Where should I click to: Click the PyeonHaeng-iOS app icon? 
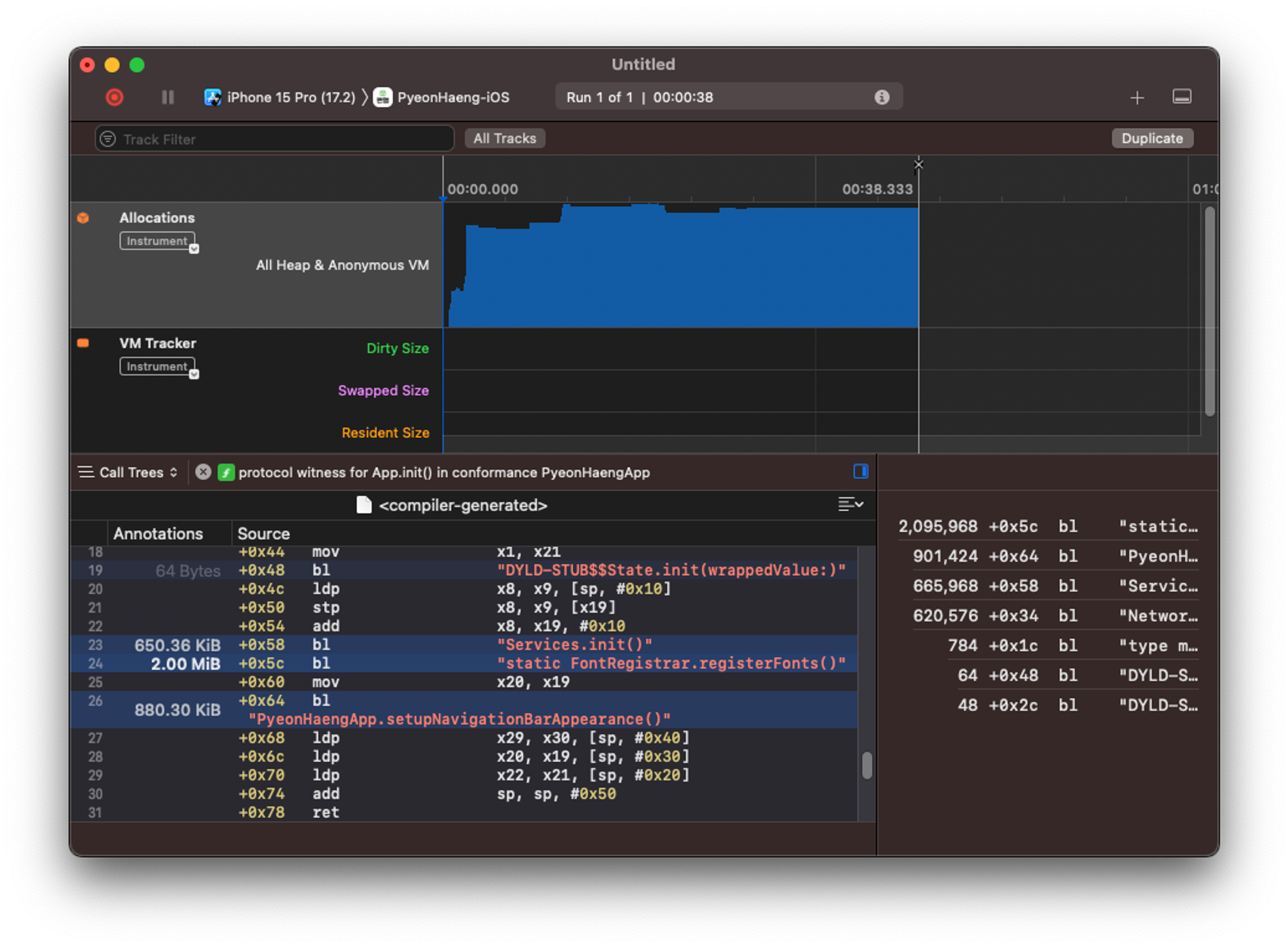pyautogui.click(x=383, y=97)
